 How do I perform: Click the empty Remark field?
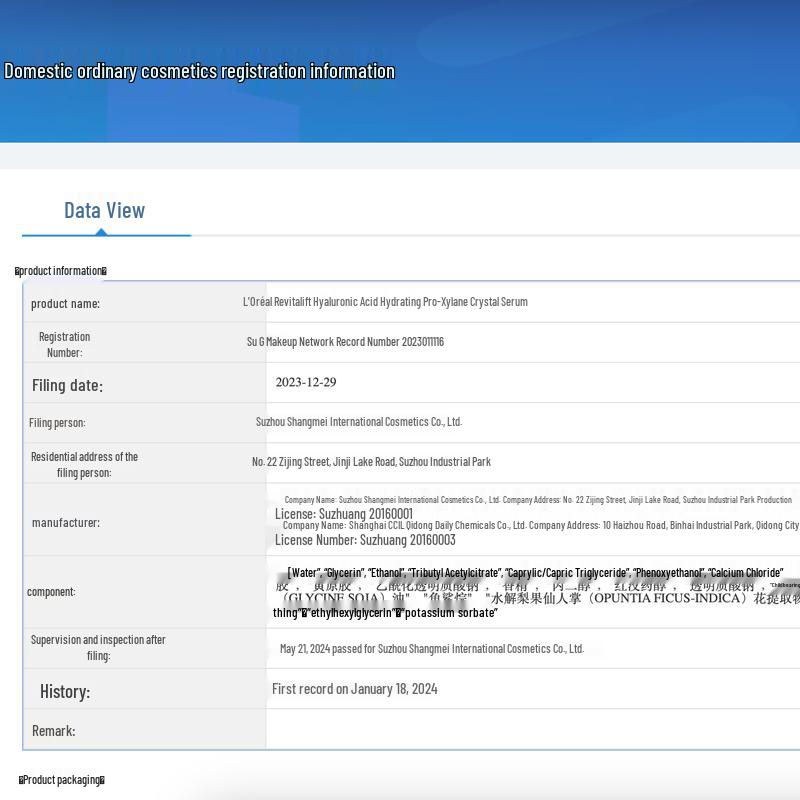[530, 730]
